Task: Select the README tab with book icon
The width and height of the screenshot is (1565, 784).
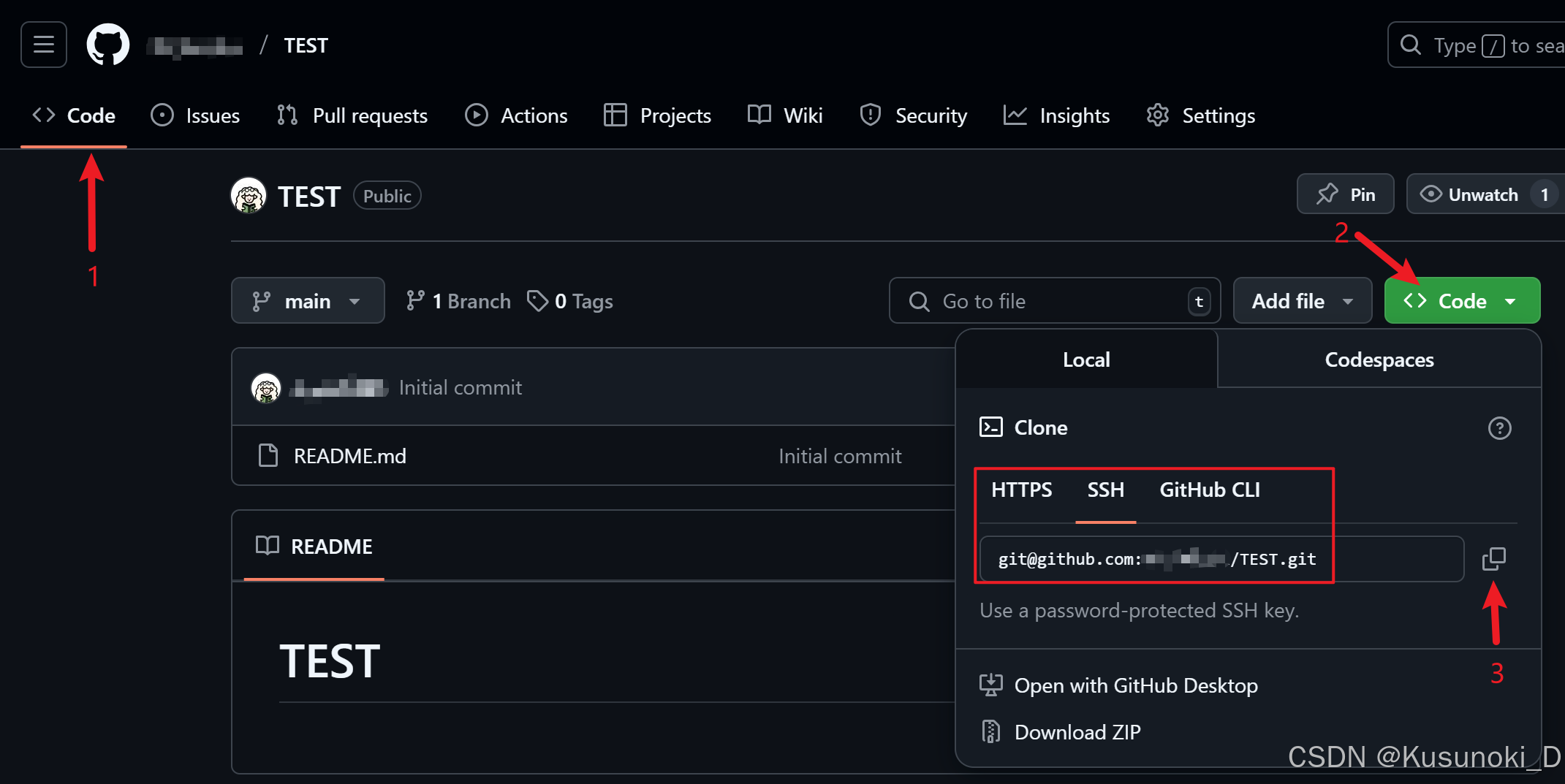Action: (314, 546)
